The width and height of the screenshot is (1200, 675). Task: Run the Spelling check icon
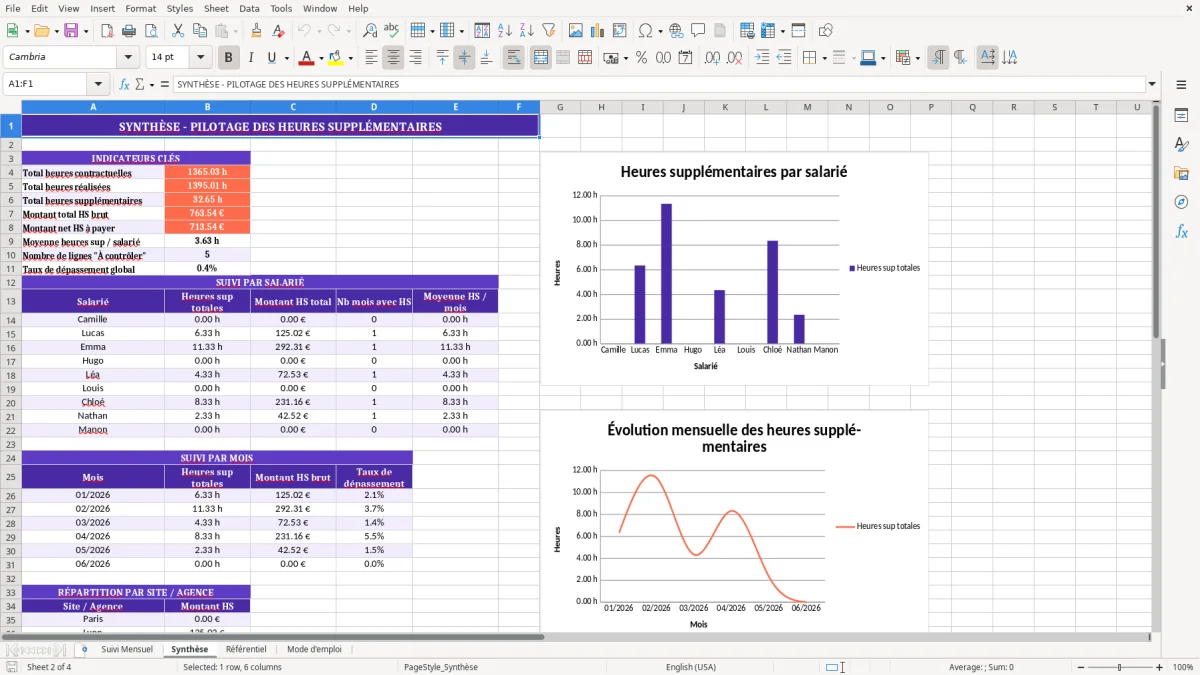click(392, 31)
